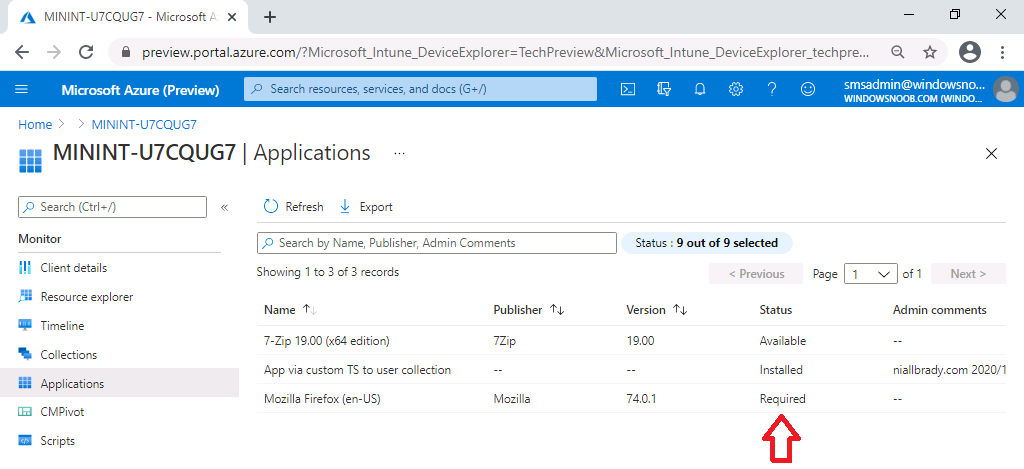The height and width of the screenshot is (469, 1024).
Task: Close the Applications blade
Action: click(991, 154)
